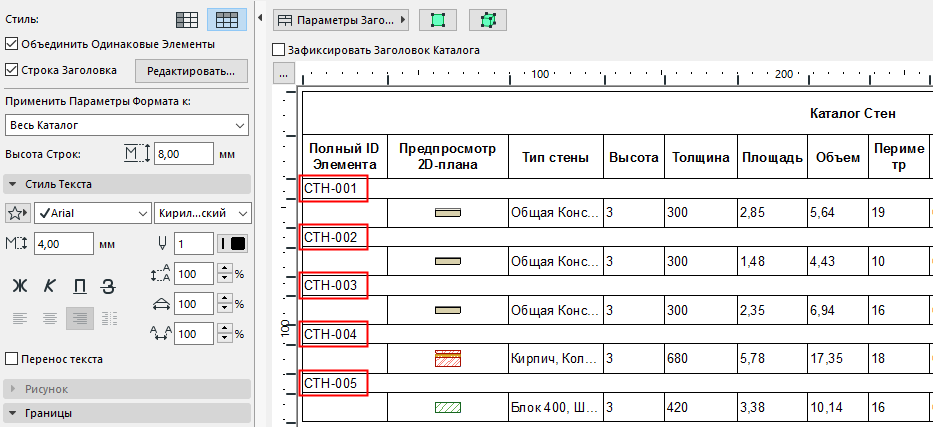The image size is (933, 427).
Task: Click the text width percent field
Action: (194, 304)
